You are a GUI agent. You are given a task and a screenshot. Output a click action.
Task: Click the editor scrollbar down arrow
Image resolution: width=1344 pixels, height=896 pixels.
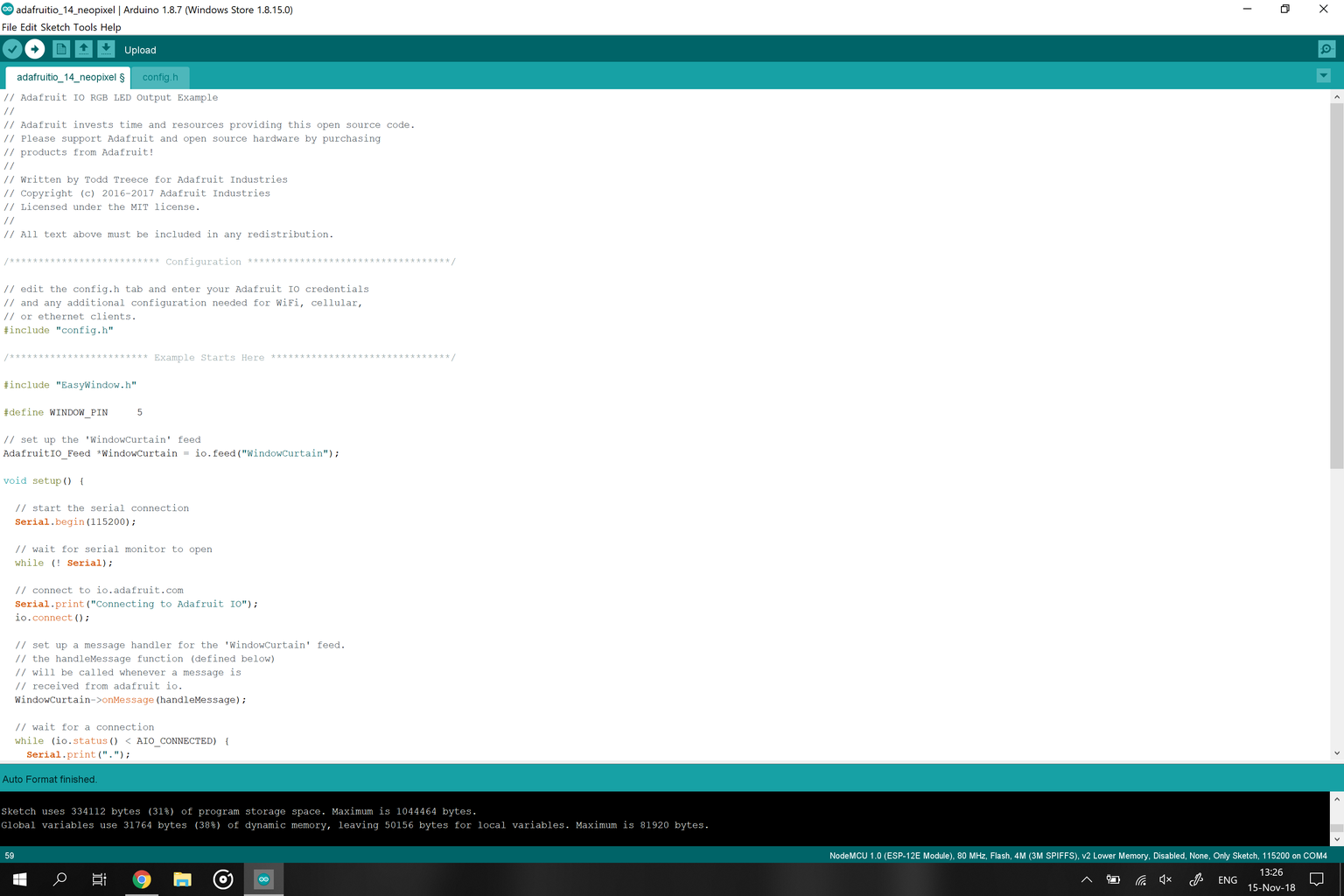pyautogui.click(x=1336, y=753)
